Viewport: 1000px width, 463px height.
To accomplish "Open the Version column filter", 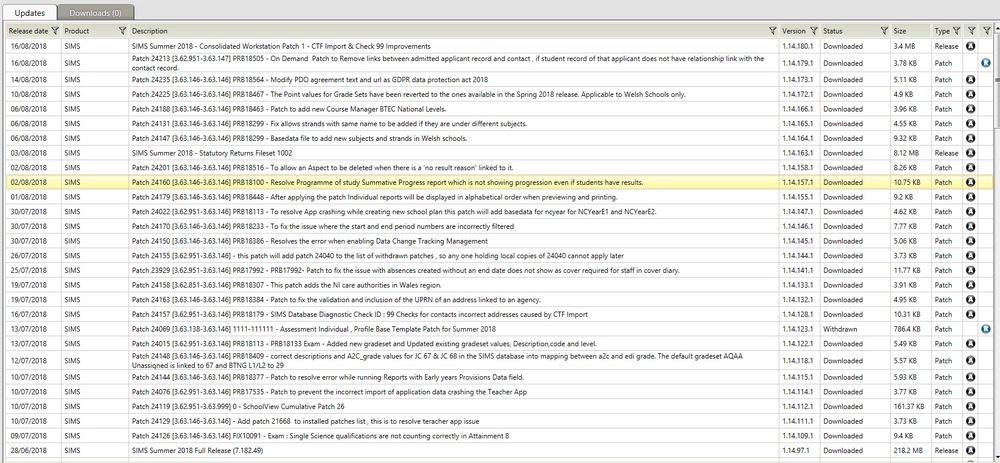I will pos(814,31).
